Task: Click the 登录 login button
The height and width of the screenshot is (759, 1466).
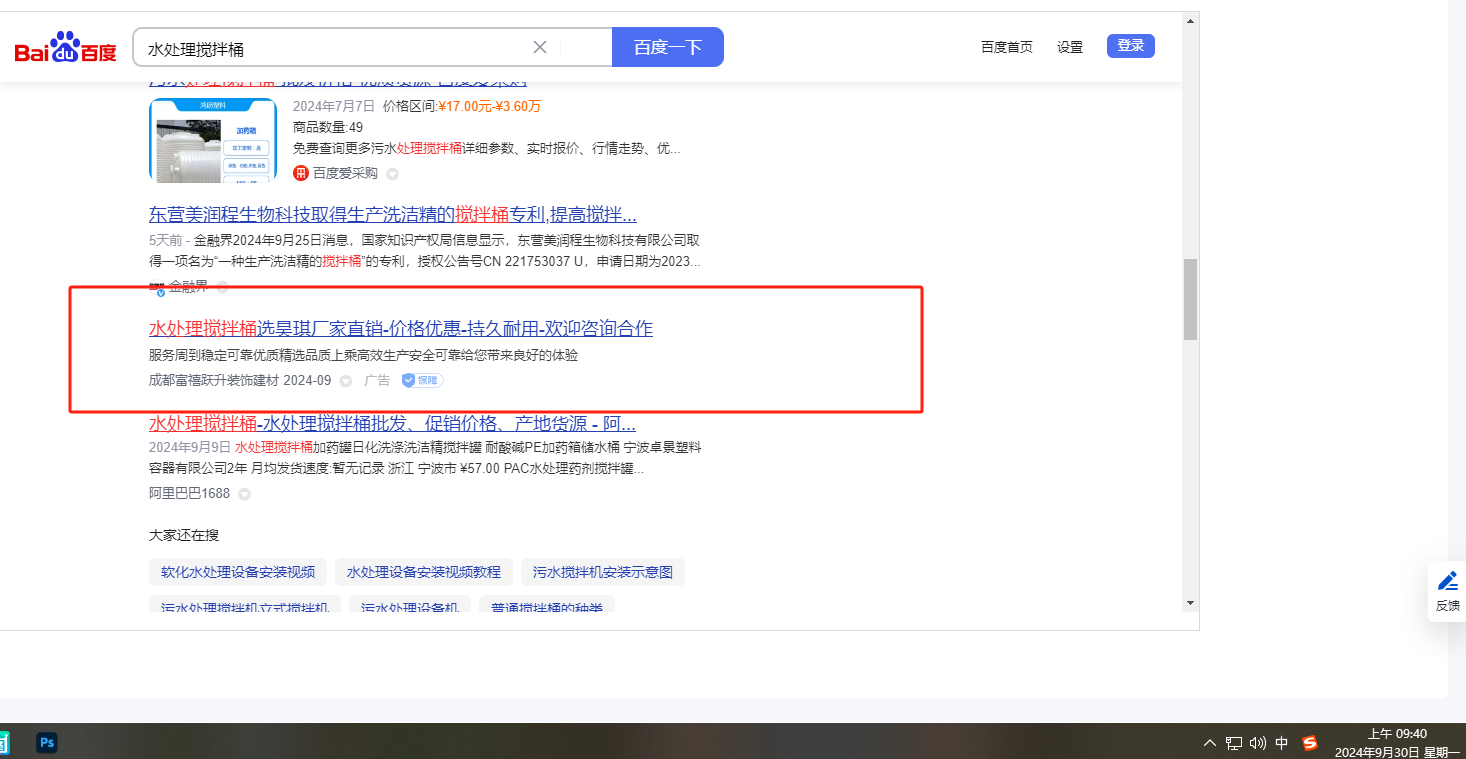Action: point(1131,46)
